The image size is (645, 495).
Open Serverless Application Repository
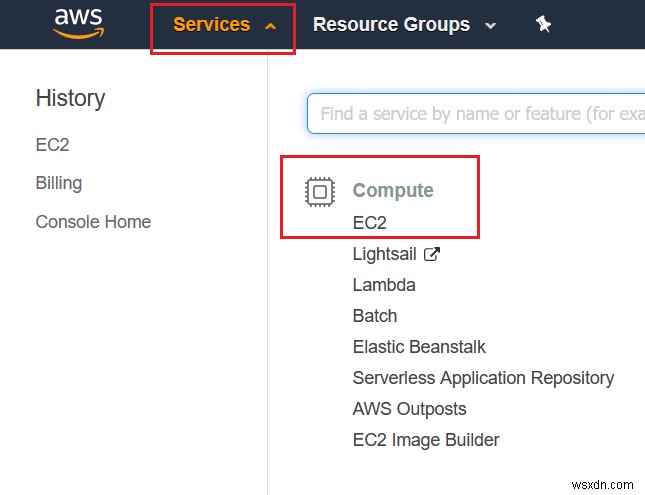click(x=483, y=378)
